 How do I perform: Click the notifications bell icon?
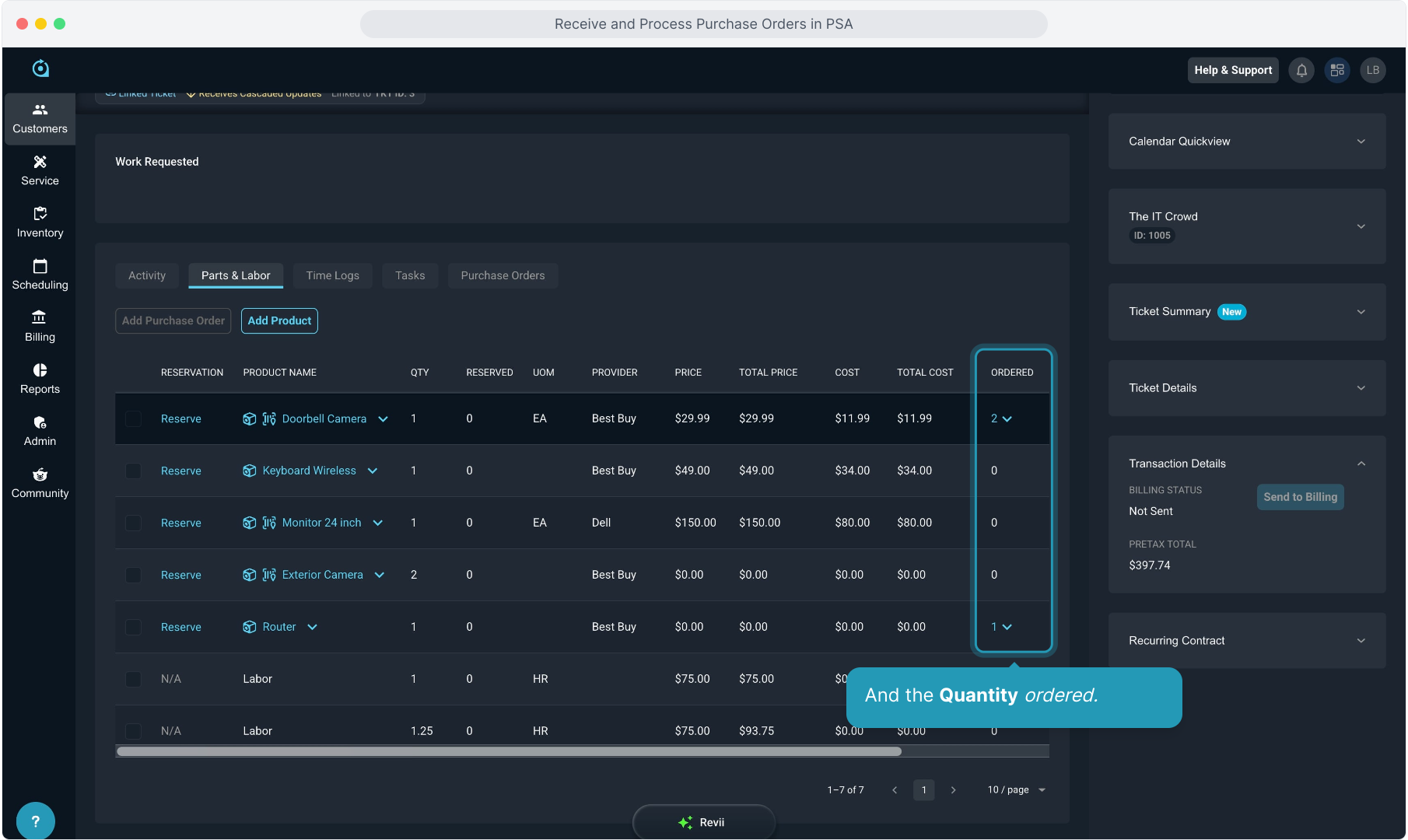[x=1301, y=70]
